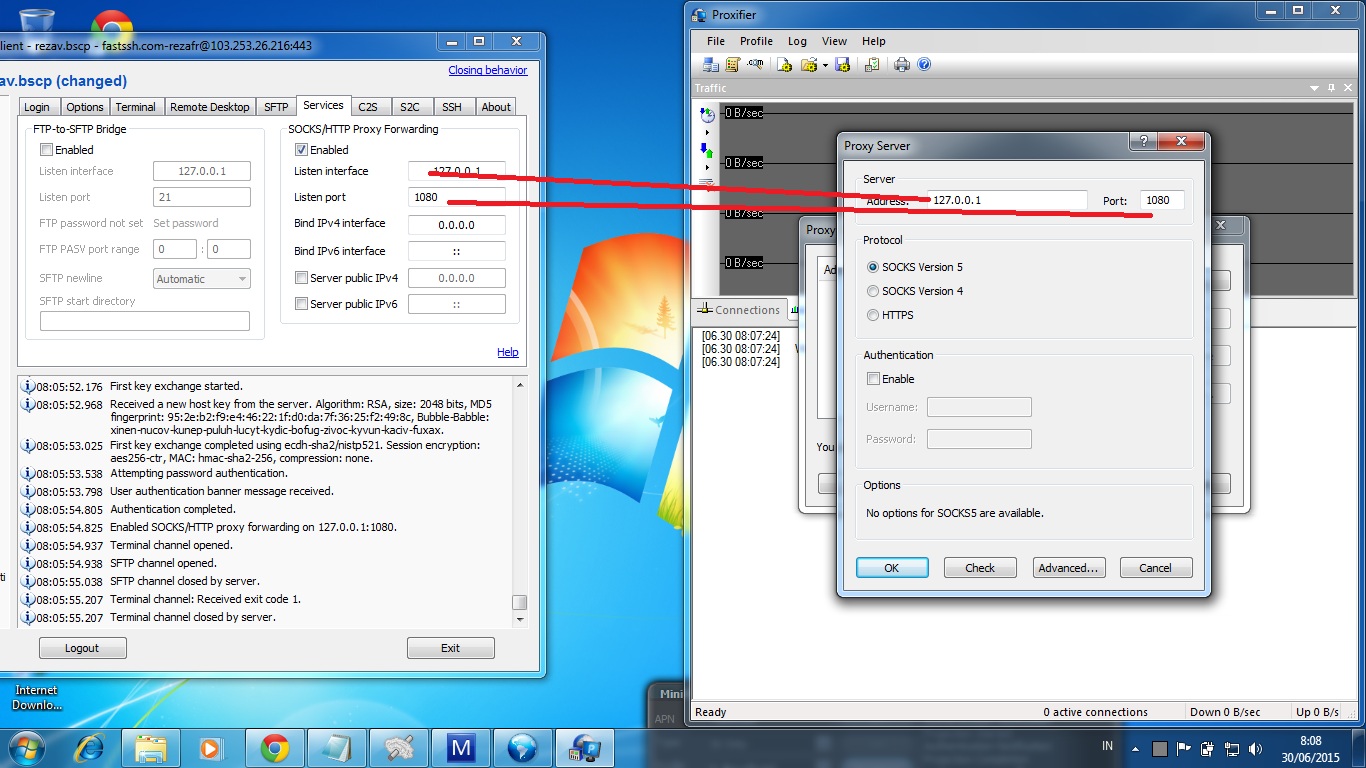Open the Profile menu in Proxifier

(x=756, y=41)
